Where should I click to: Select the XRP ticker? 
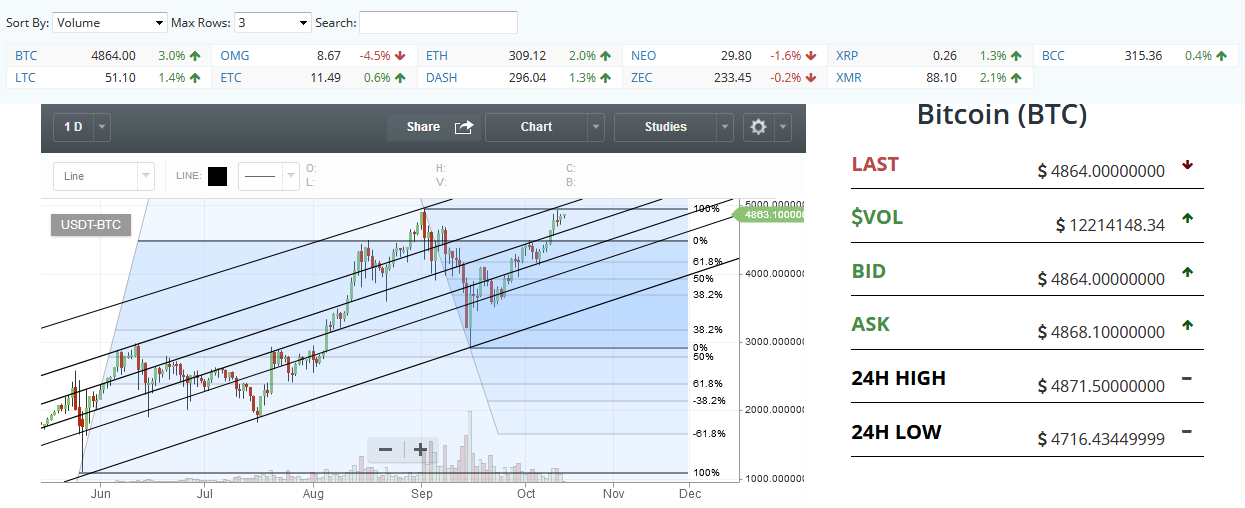click(x=847, y=55)
